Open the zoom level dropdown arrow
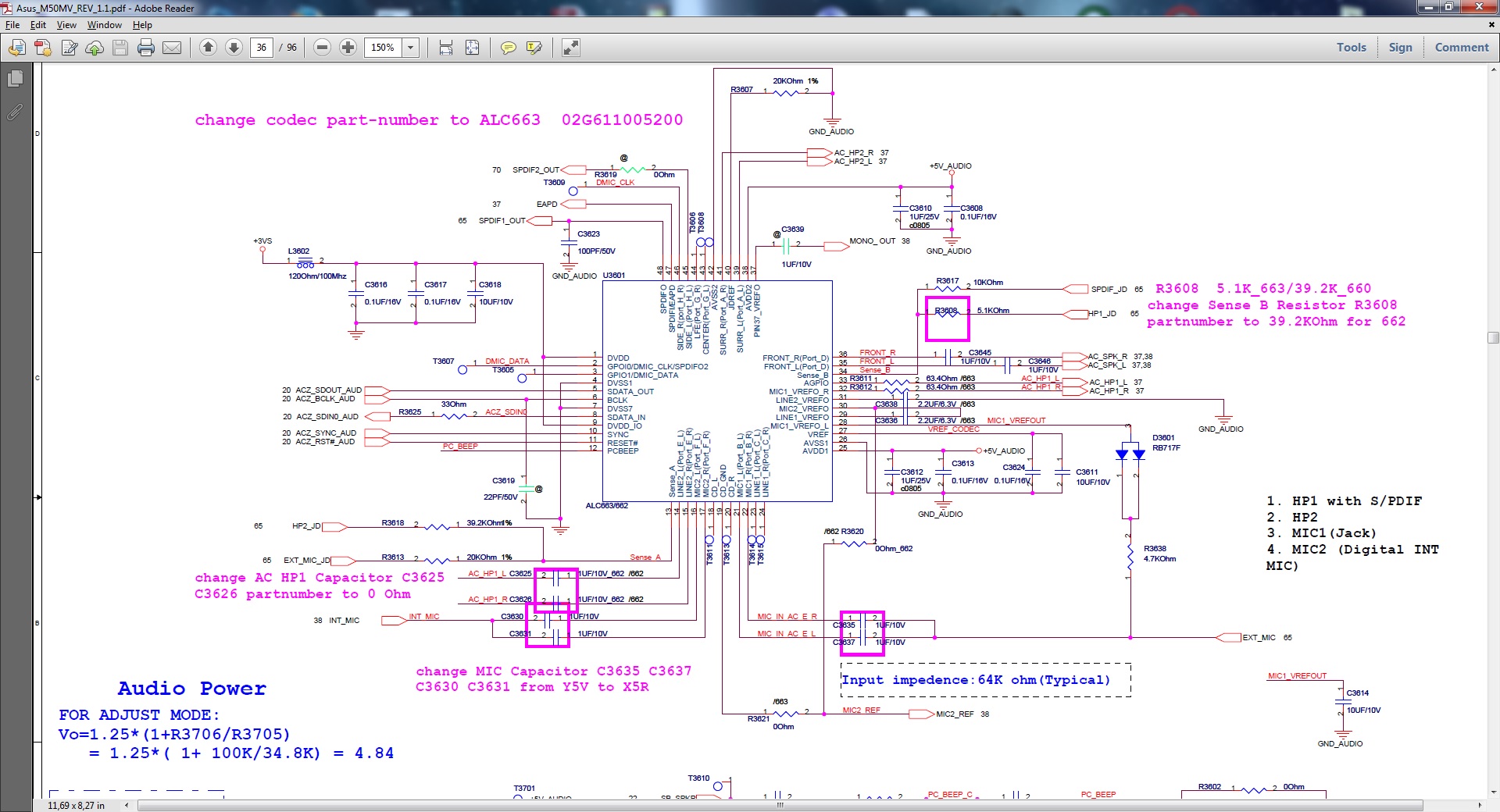The height and width of the screenshot is (812, 1500). click(x=411, y=48)
